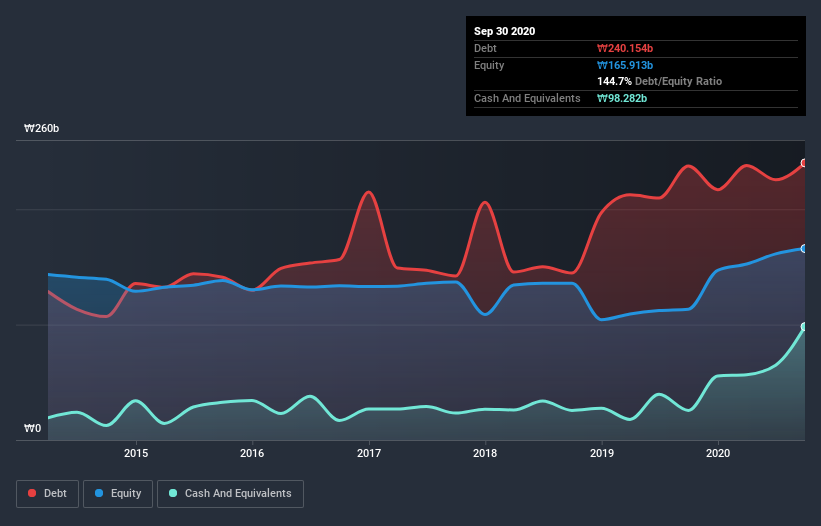This screenshot has width=821, height=526.
Task: Click the 2016 x-axis label
Action: click(x=252, y=453)
